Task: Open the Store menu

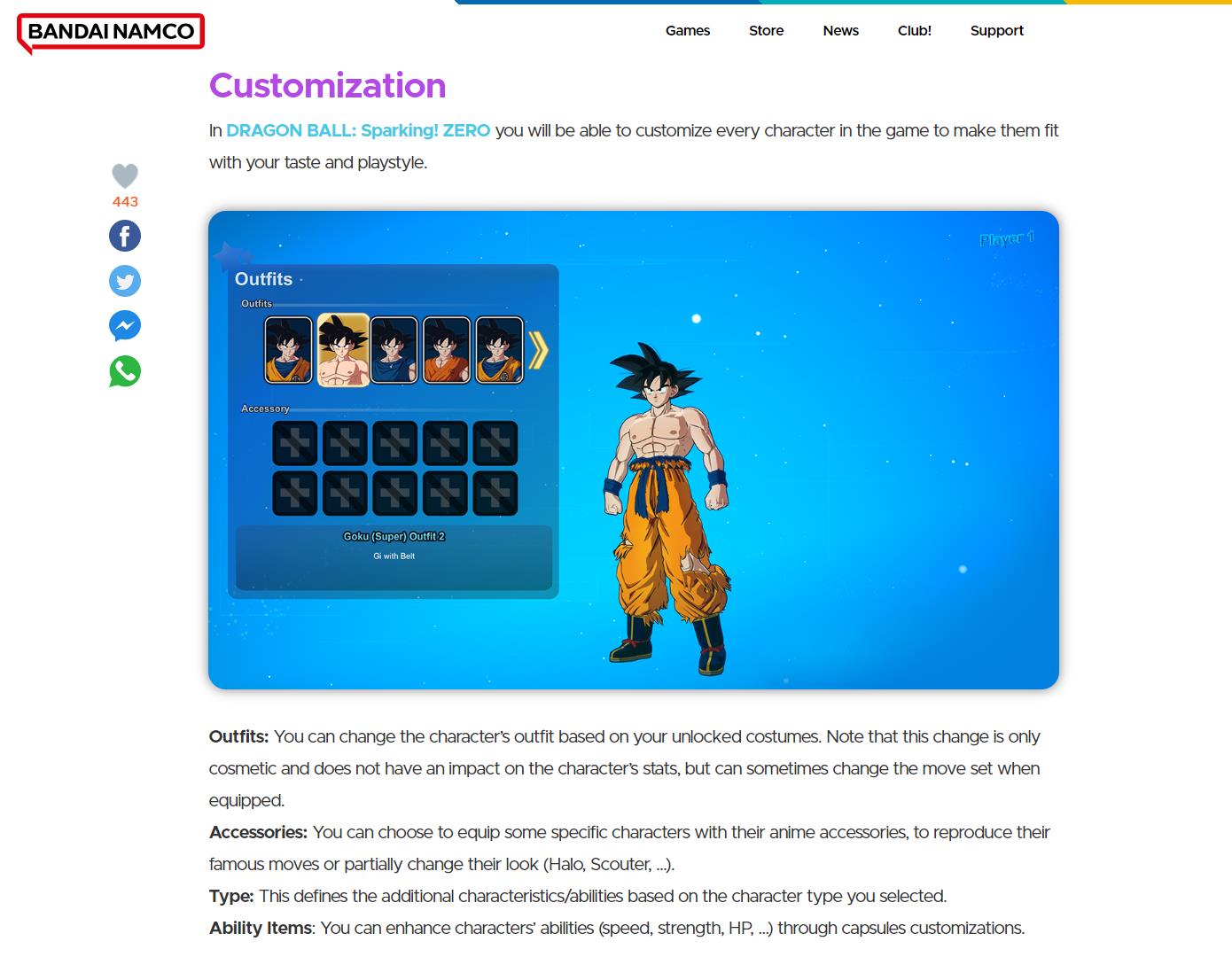Action: 766,30
